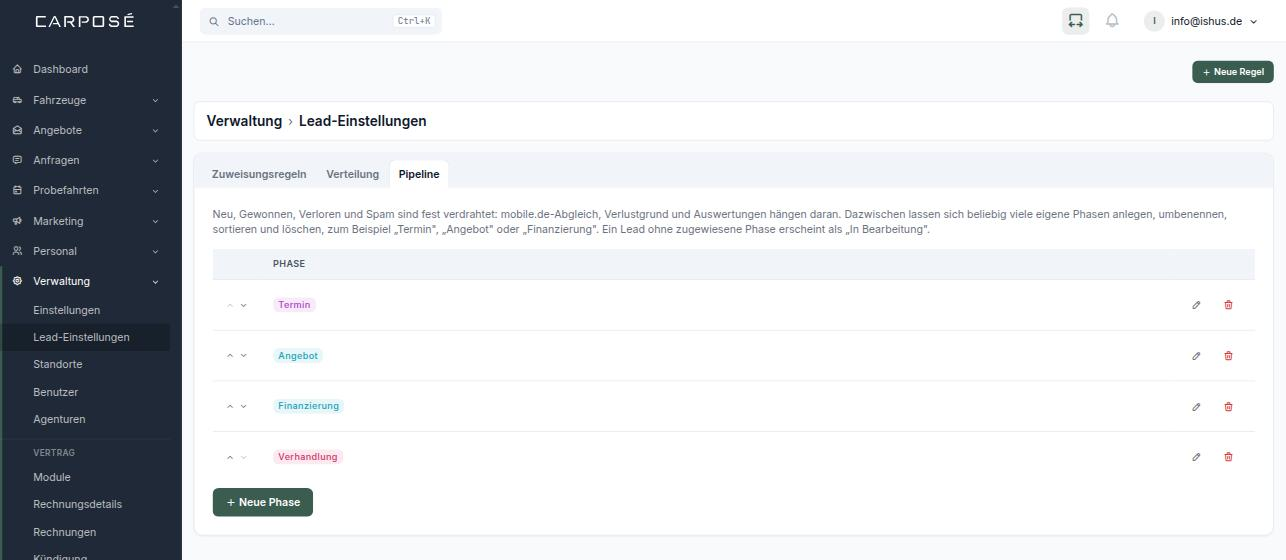Open Einstellungen in the sidebar

pyautogui.click(x=66, y=310)
